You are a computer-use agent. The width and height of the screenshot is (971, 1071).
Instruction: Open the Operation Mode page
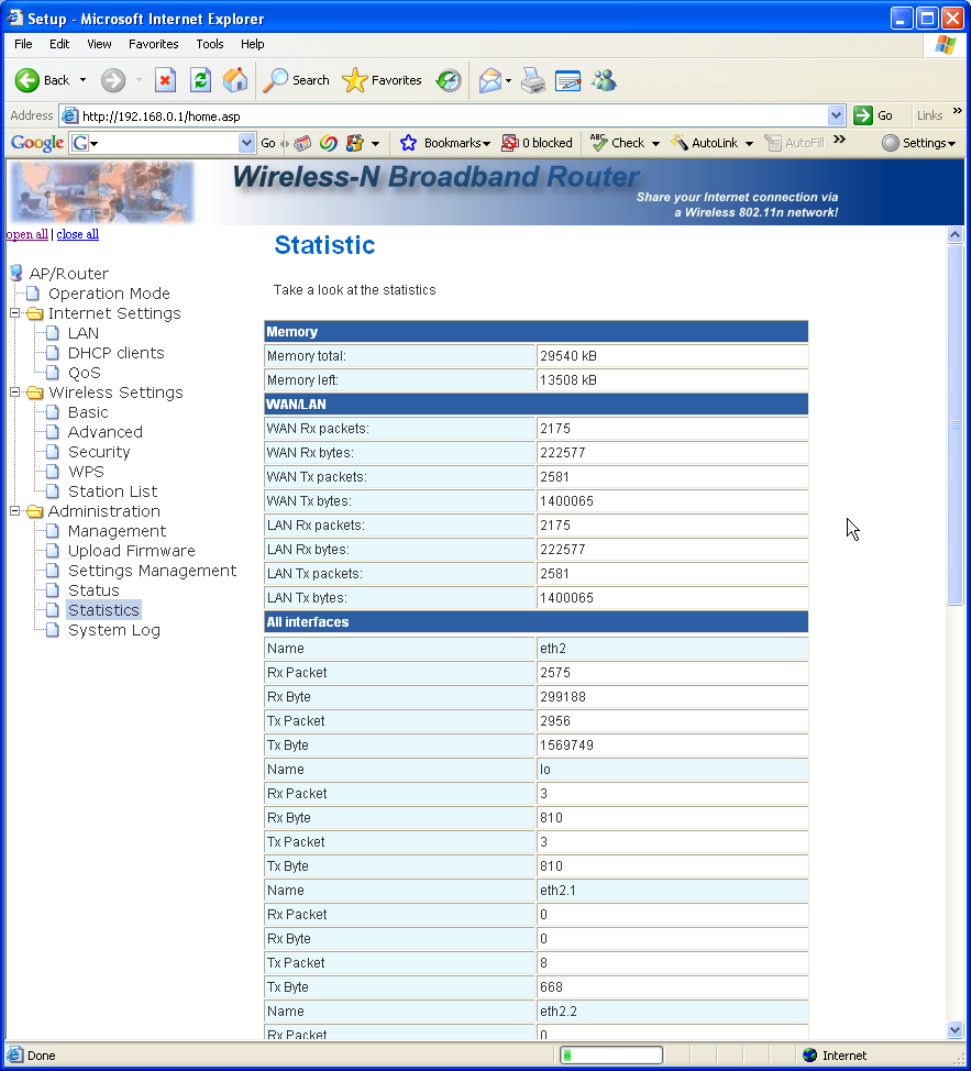coord(109,294)
